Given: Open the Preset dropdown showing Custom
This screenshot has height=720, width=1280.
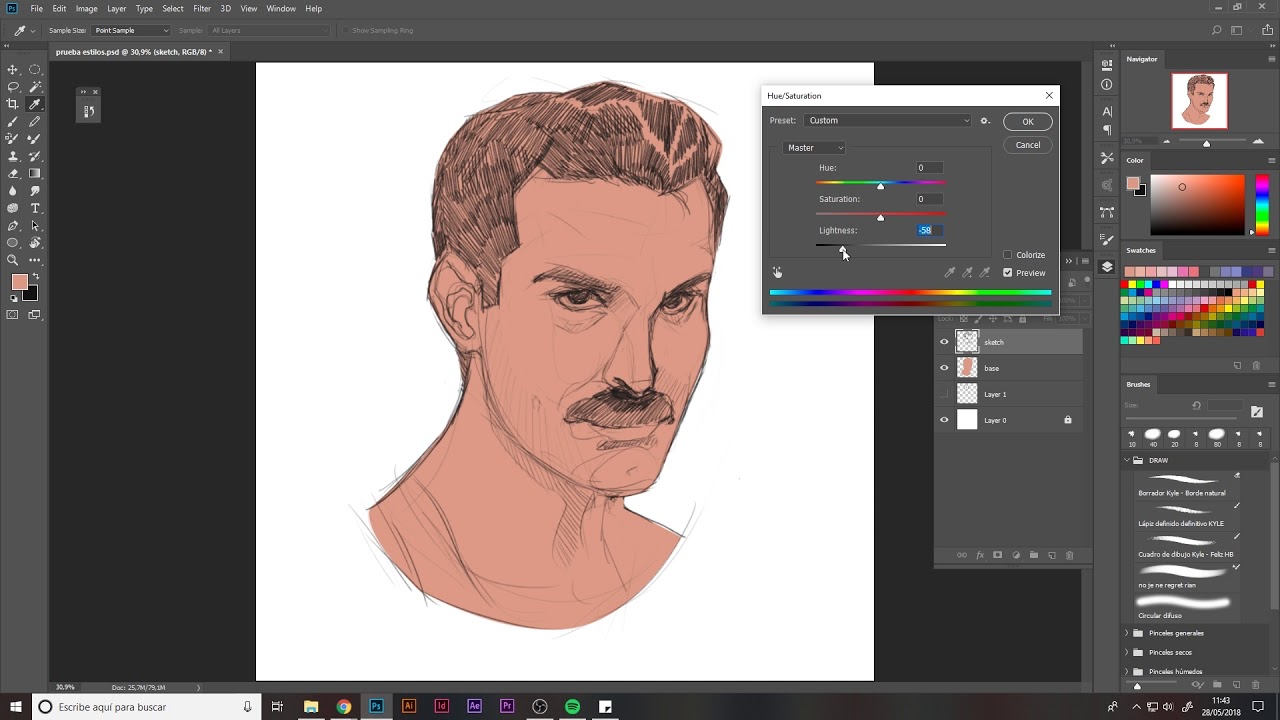Looking at the screenshot, I should coord(887,121).
